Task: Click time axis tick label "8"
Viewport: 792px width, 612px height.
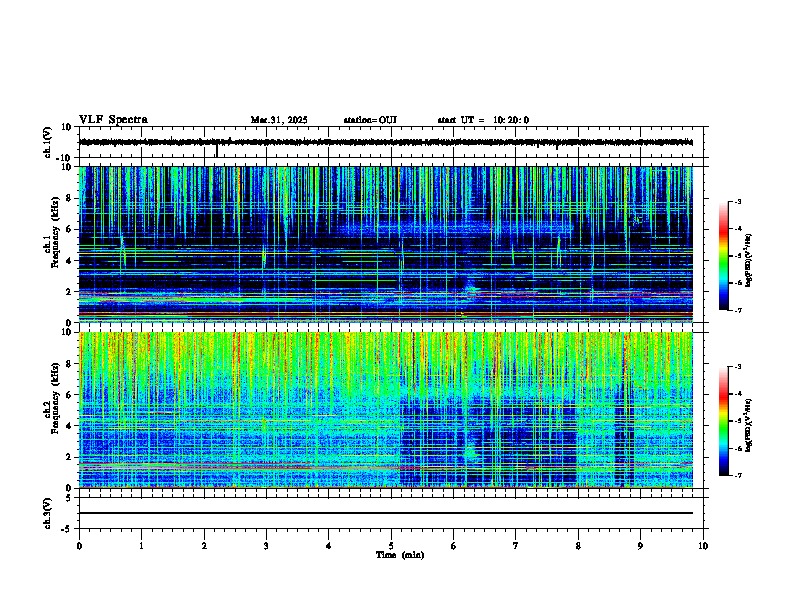Action: tap(578, 546)
